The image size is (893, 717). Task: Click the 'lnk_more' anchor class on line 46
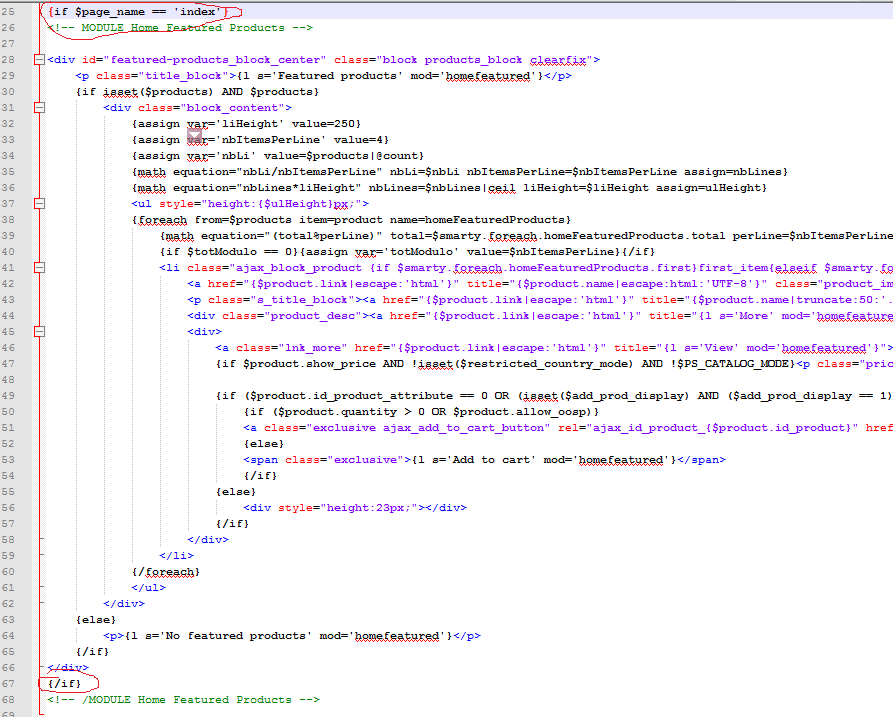313,347
